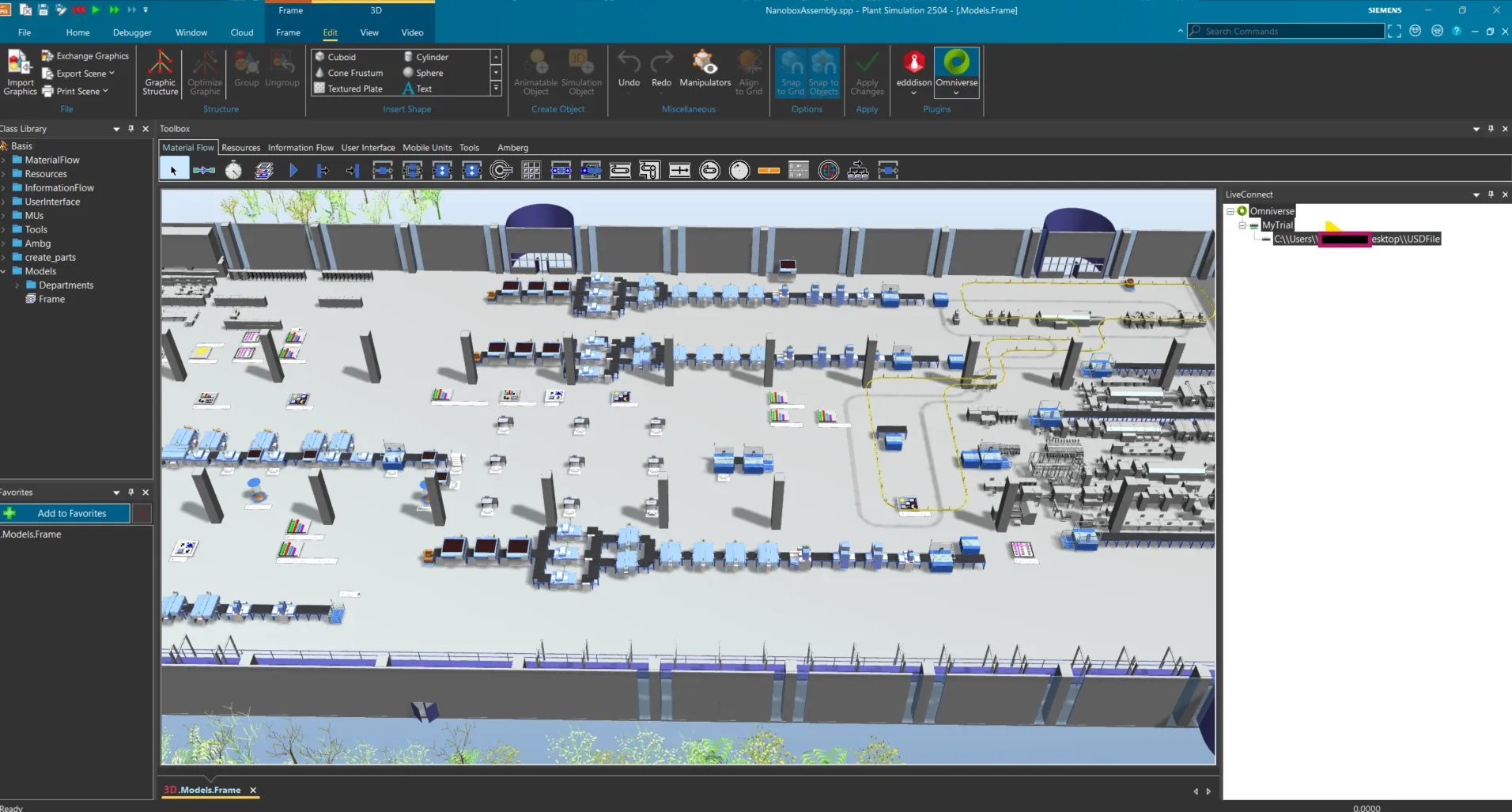Switch to the Resources toolbox tab
Image resolution: width=1512 pixels, height=812 pixels.
click(240, 147)
